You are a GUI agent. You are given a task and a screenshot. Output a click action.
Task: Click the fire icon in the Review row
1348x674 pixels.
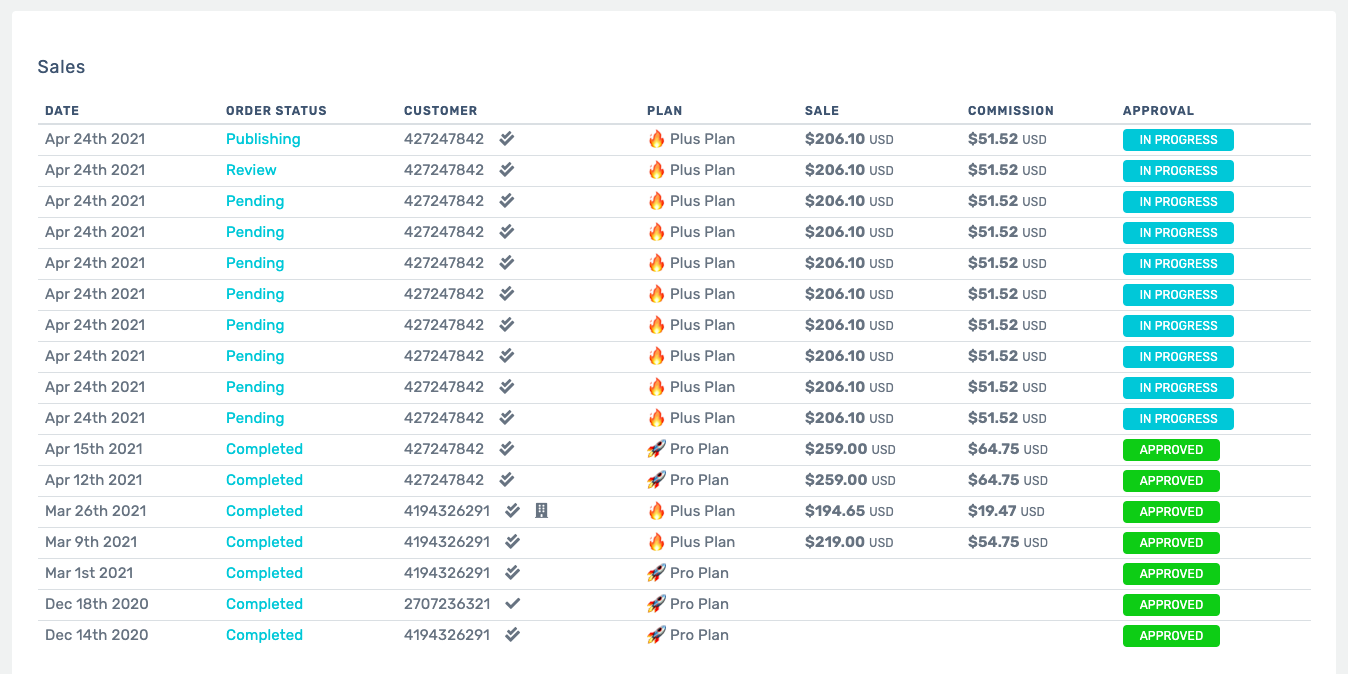click(656, 170)
